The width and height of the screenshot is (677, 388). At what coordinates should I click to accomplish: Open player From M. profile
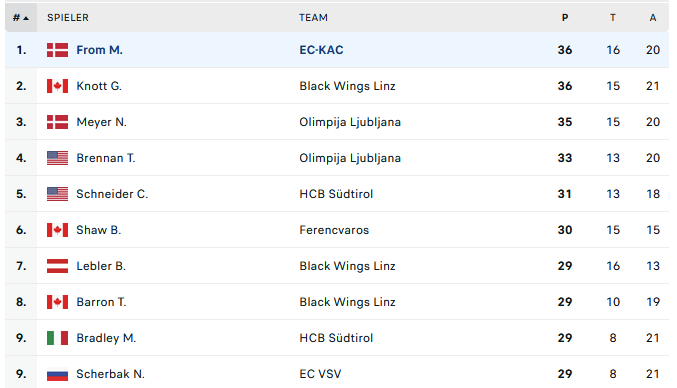(100, 50)
